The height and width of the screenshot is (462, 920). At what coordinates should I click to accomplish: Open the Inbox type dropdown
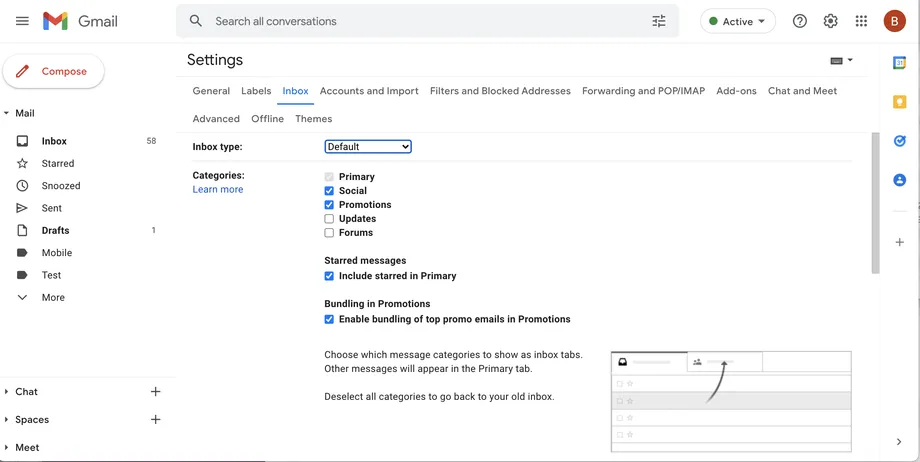368,147
